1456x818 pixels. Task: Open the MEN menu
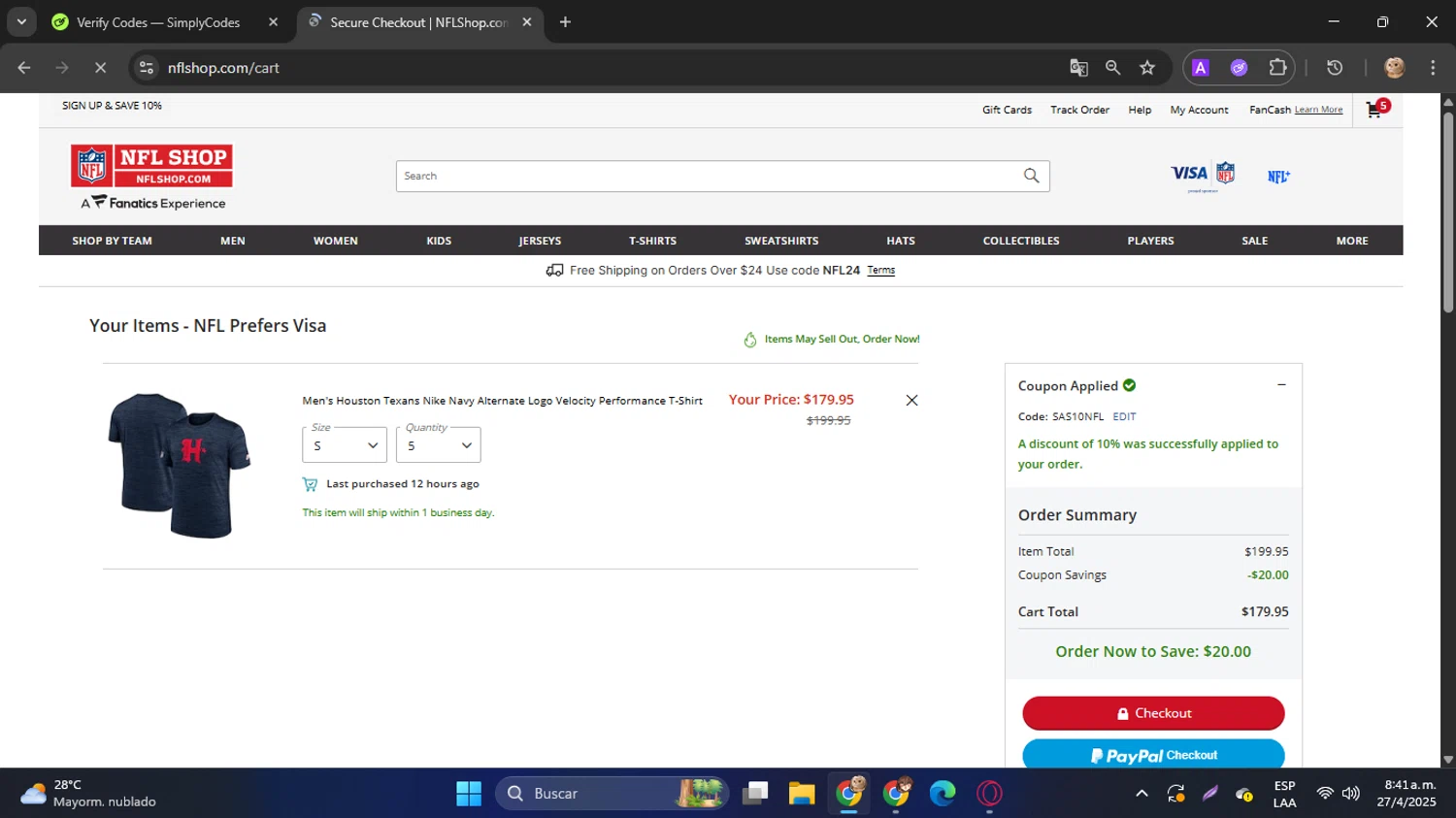[x=233, y=241]
